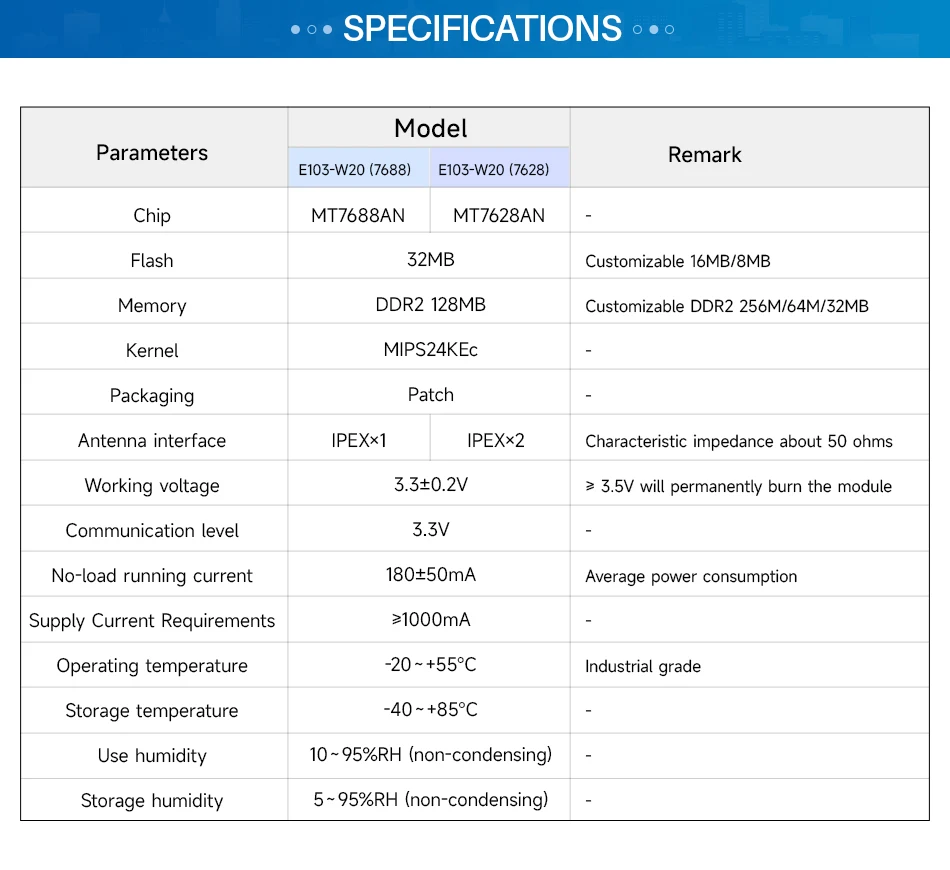Click the MT7628AN chip cell
The image size is (950, 870).
click(499, 215)
